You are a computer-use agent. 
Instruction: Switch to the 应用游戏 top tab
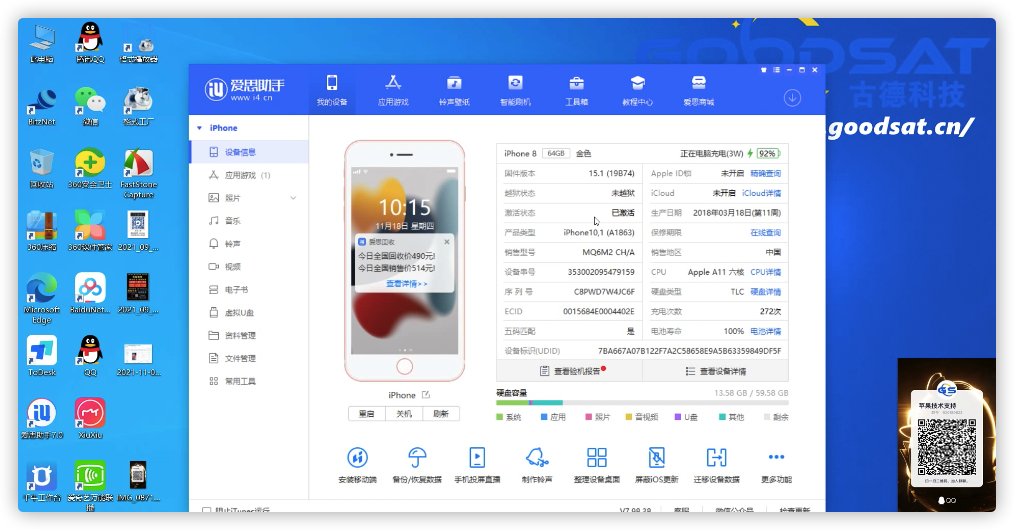coord(393,90)
